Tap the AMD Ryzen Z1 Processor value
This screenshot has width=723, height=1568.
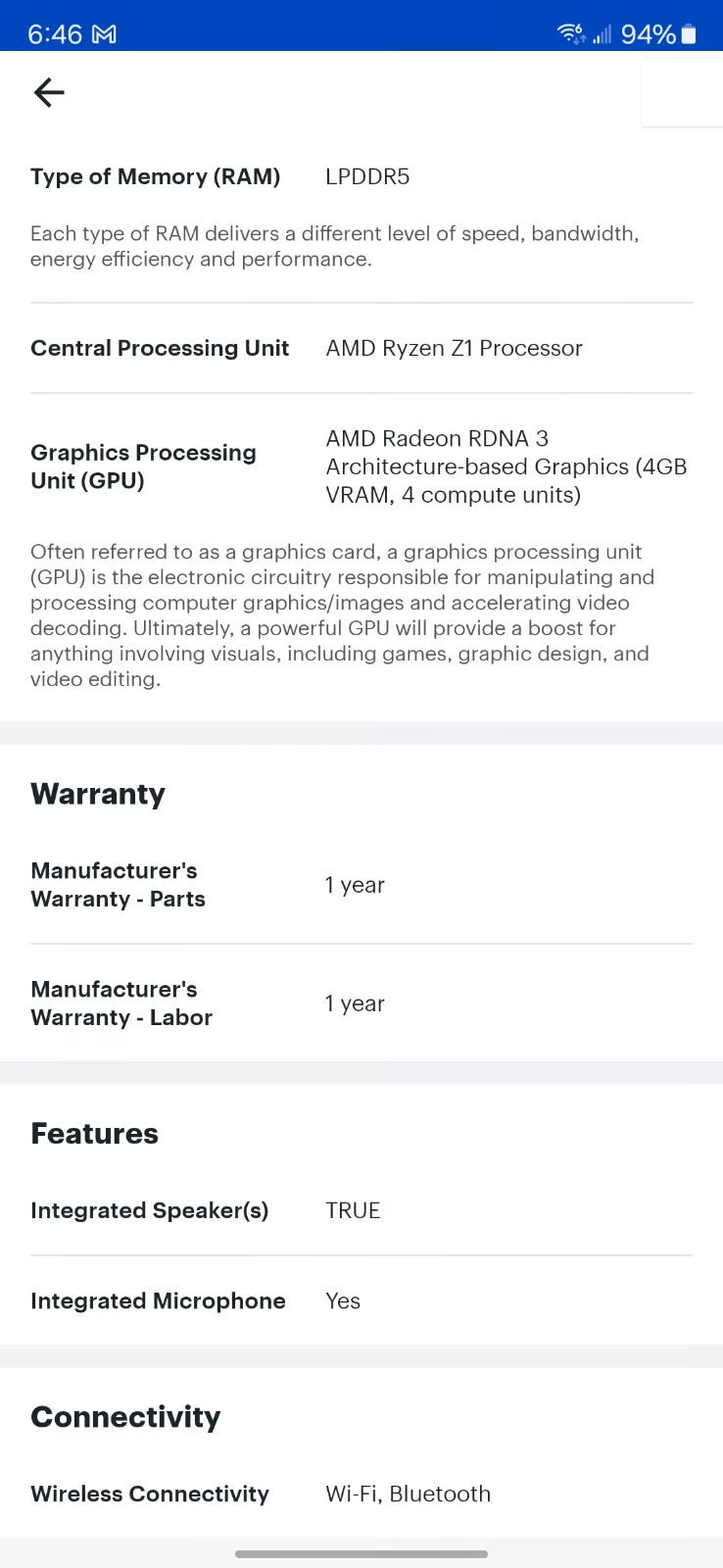[x=454, y=348]
